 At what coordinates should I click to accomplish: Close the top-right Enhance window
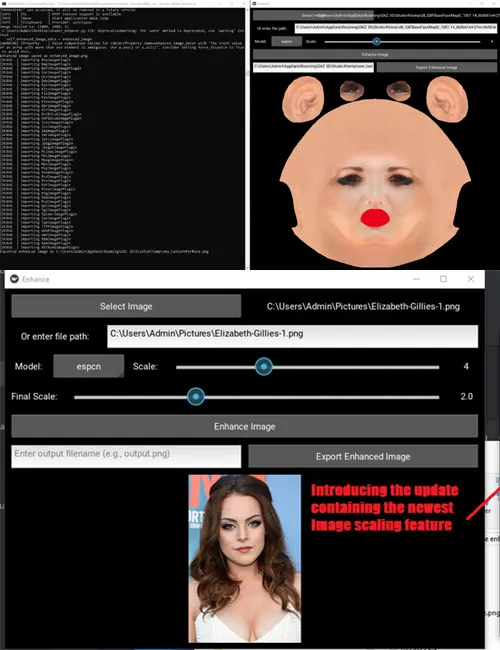[495, 3]
